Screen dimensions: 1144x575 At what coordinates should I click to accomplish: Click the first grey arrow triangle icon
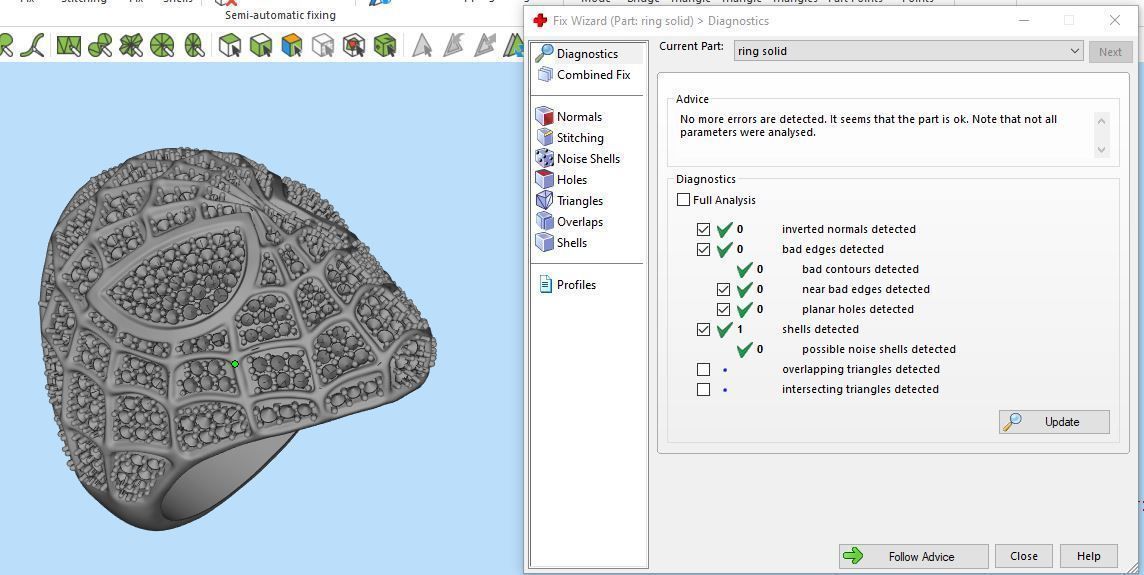(422, 45)
